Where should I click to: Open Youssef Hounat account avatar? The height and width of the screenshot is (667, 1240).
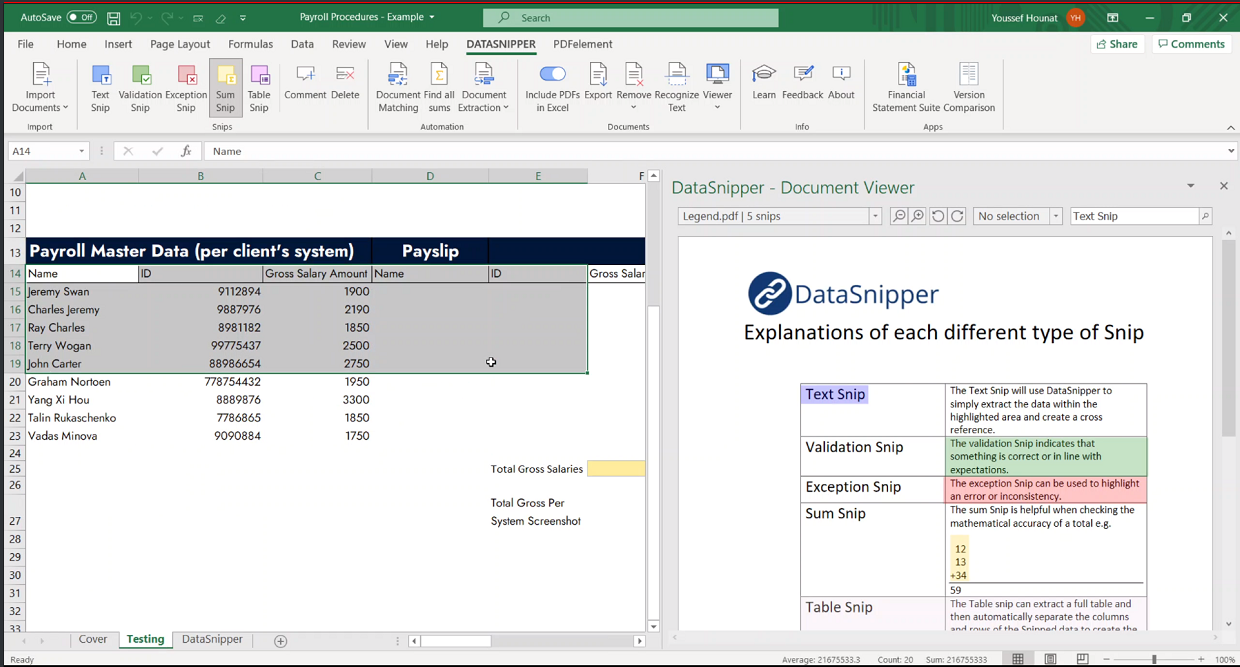[1076, 18]
